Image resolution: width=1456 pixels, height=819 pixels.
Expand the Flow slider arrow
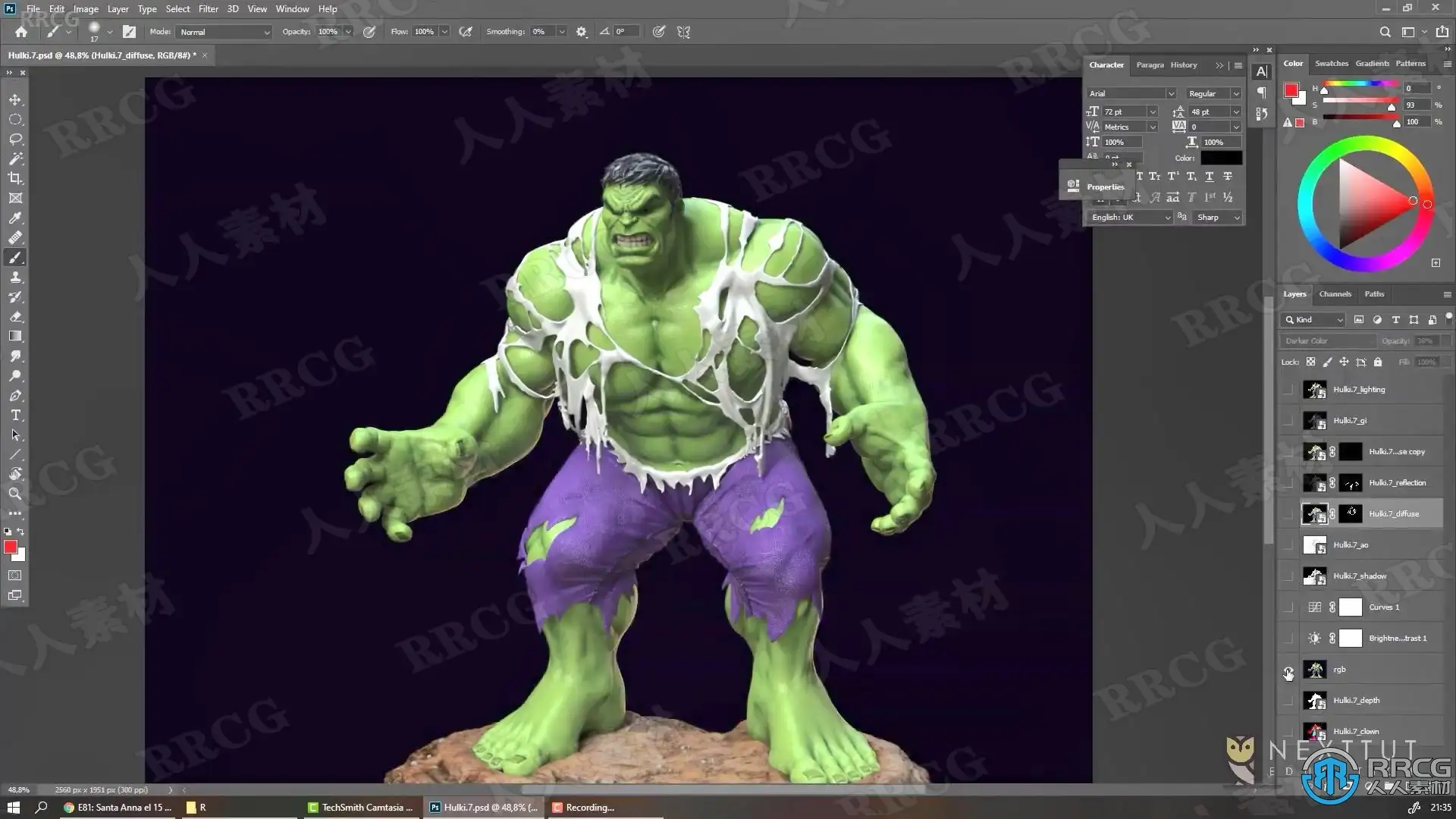444,32
